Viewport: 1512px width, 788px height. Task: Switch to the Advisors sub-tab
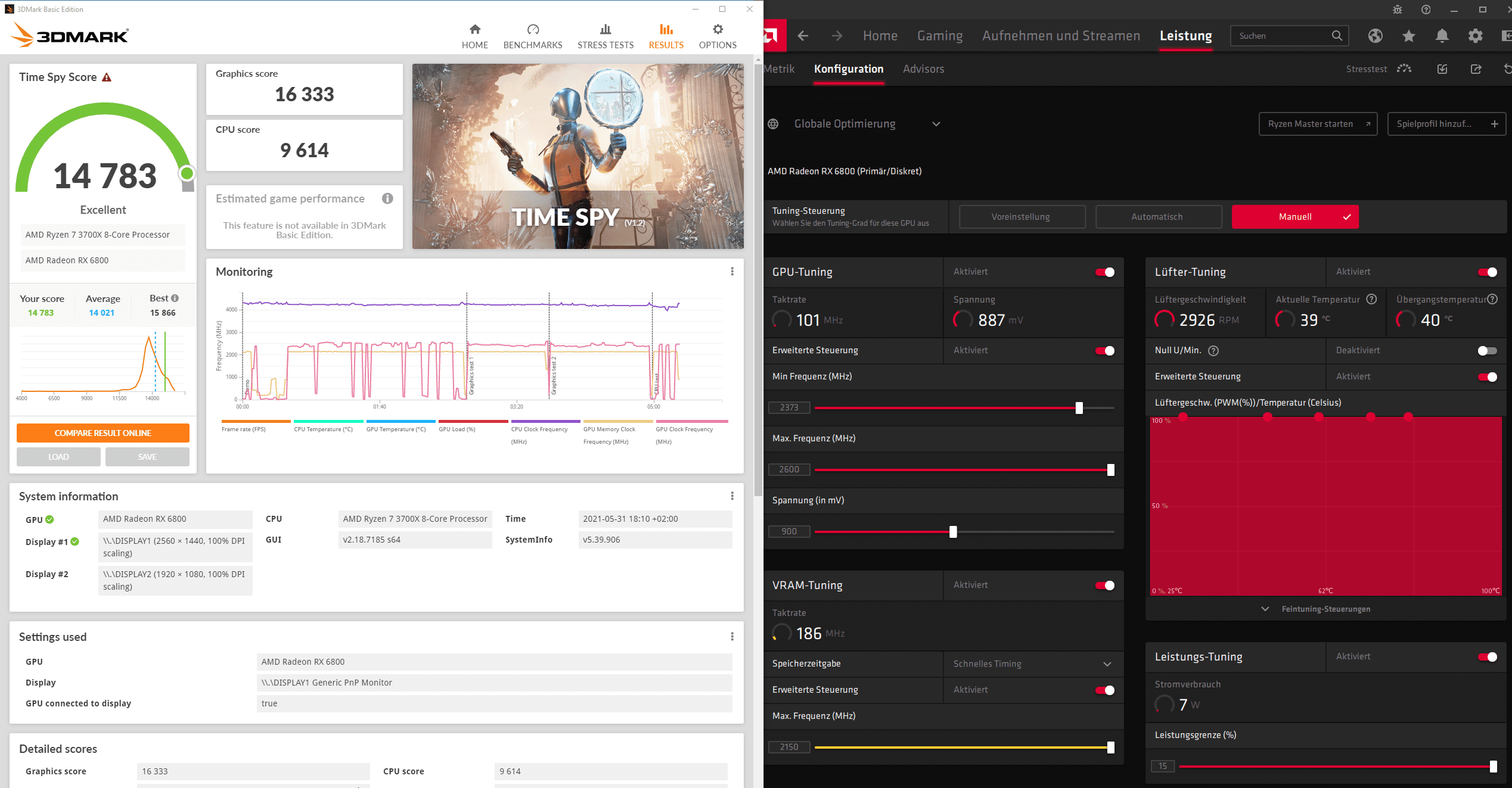coord(923,68)
